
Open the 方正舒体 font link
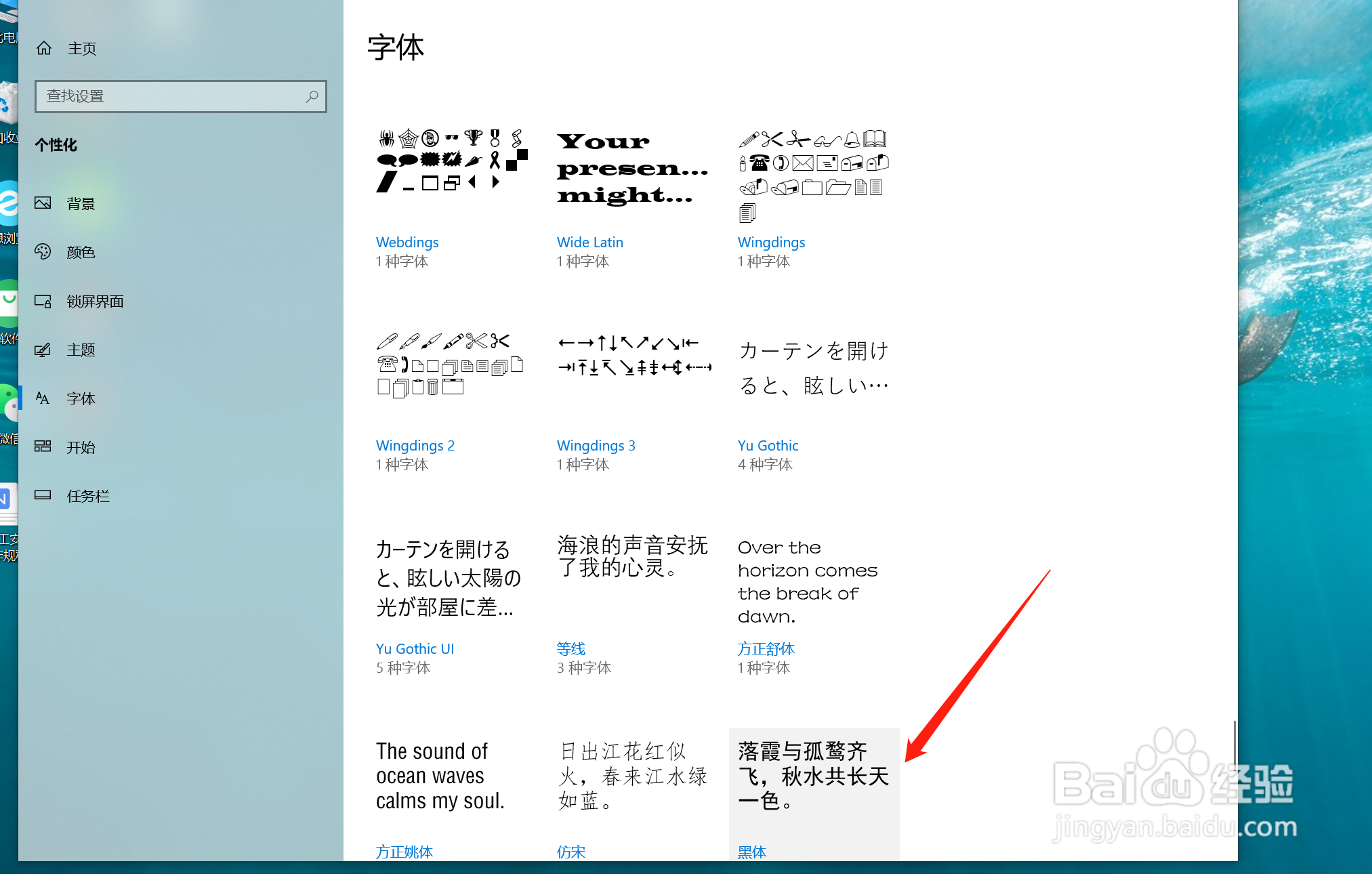click(766, 649)
